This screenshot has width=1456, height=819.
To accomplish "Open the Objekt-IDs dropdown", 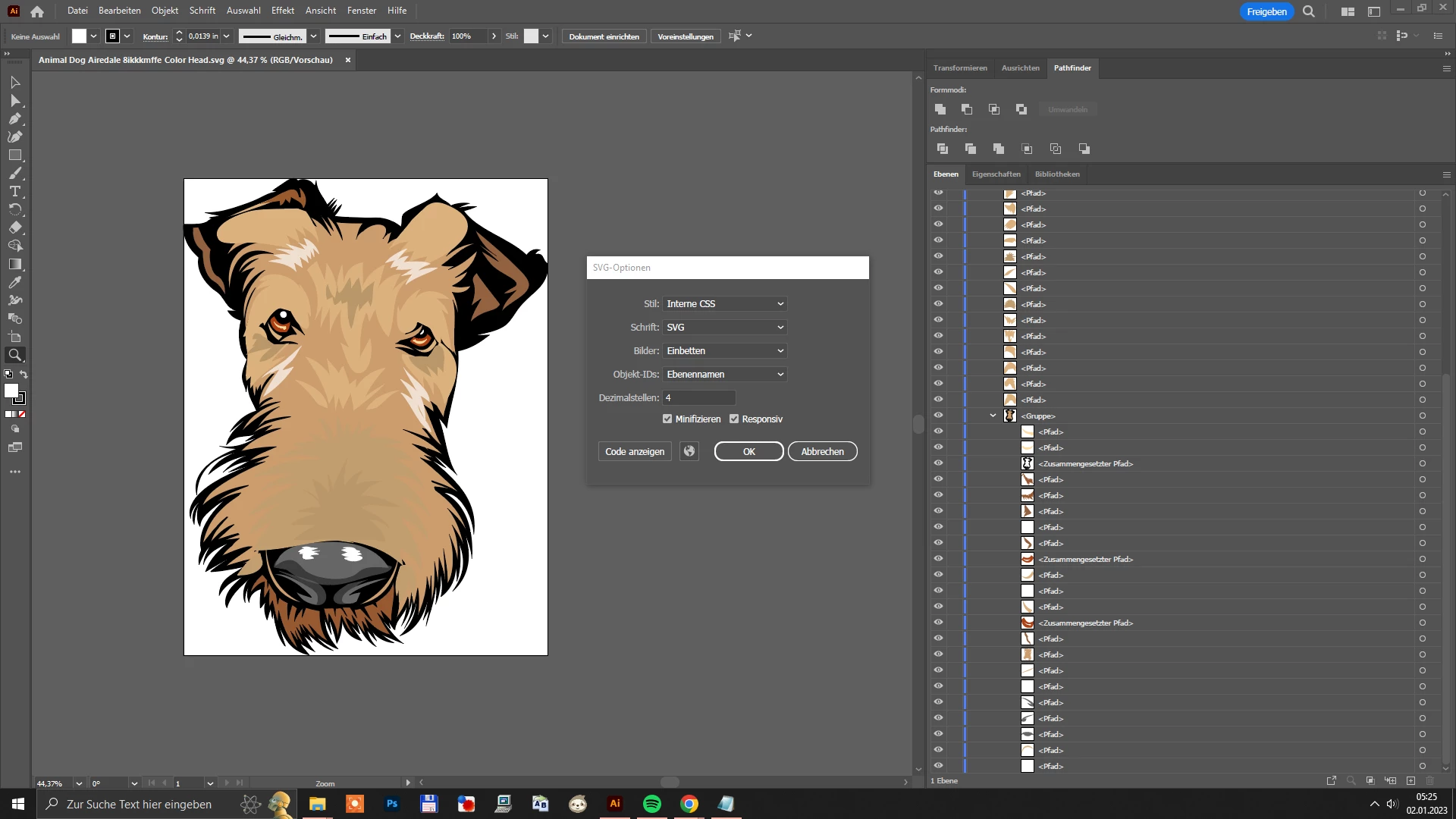I will coord(724,374).
